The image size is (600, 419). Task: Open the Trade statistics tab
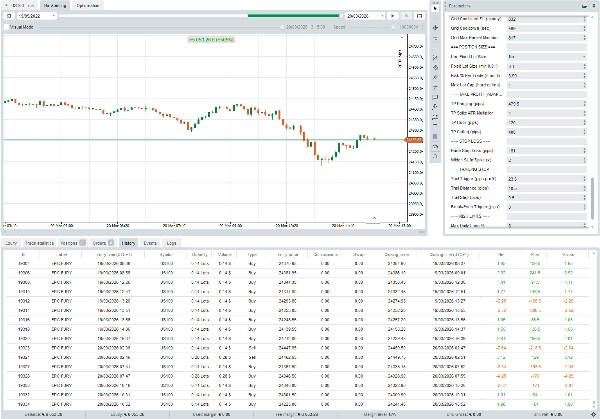[x=40, y=242]
